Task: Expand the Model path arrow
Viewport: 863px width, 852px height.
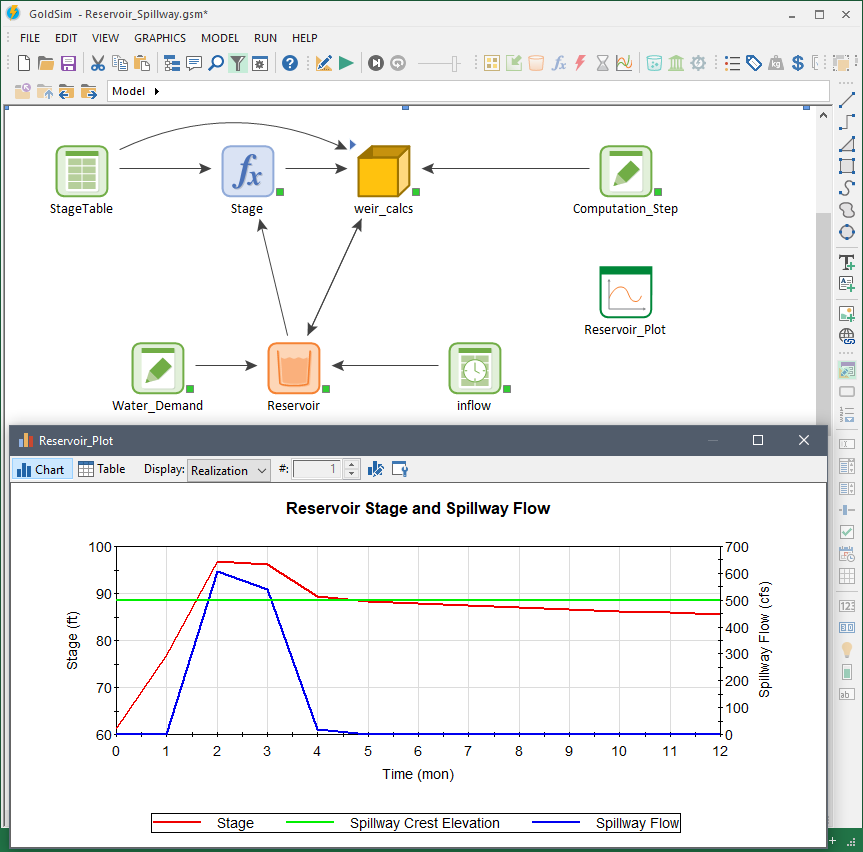Action: pos(157,91)
